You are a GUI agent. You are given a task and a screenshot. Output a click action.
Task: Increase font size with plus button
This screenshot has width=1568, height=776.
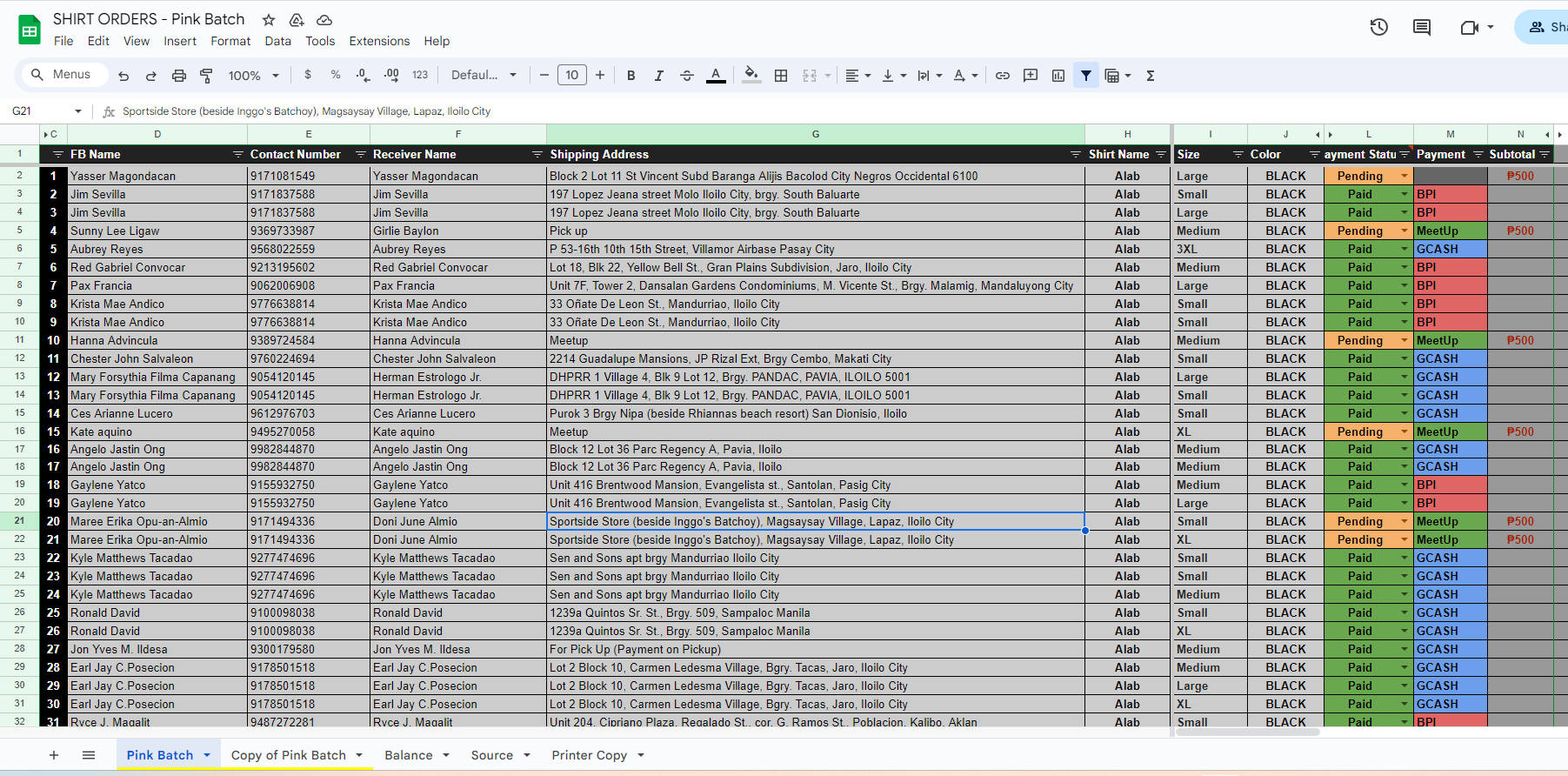coord(600,76)
